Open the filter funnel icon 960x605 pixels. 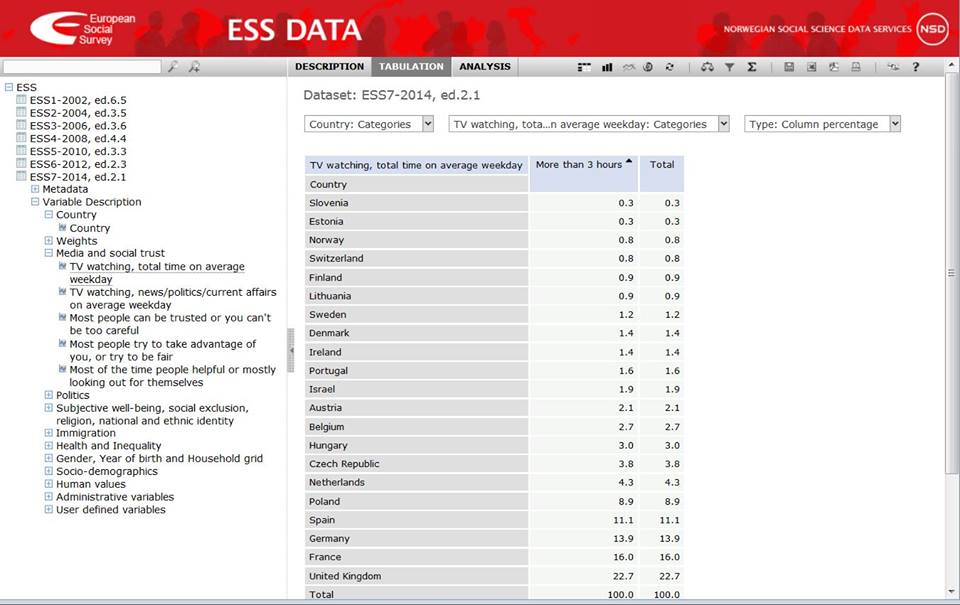tap(729, 67)
